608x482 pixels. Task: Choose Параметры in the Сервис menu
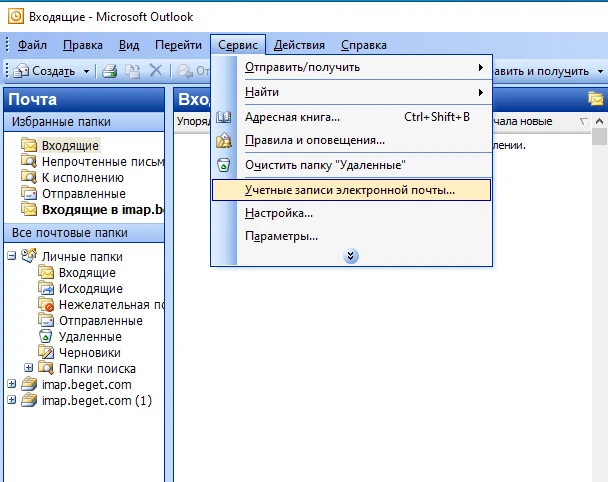point(281,236)
